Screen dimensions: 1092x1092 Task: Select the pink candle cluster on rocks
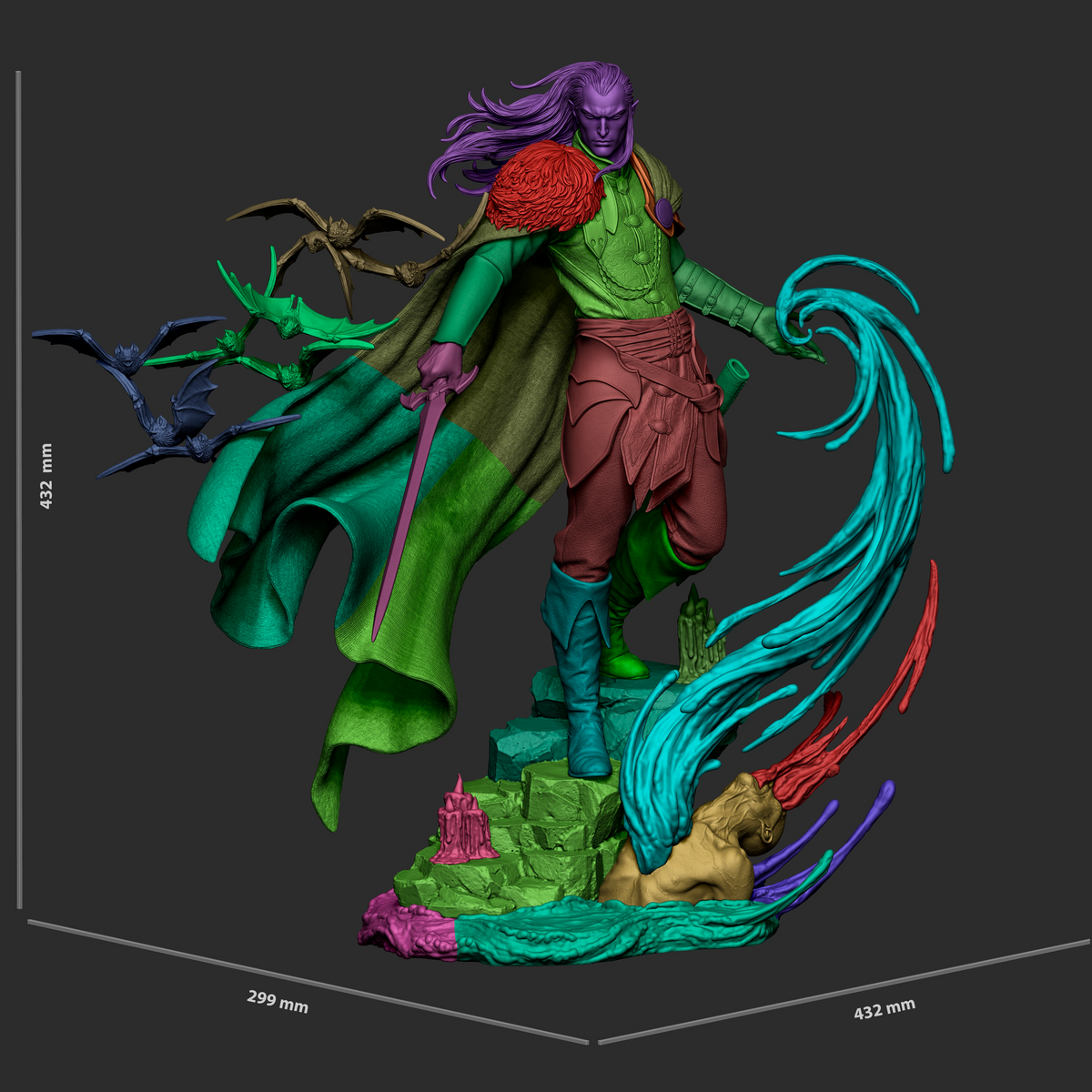coord(467,823)
